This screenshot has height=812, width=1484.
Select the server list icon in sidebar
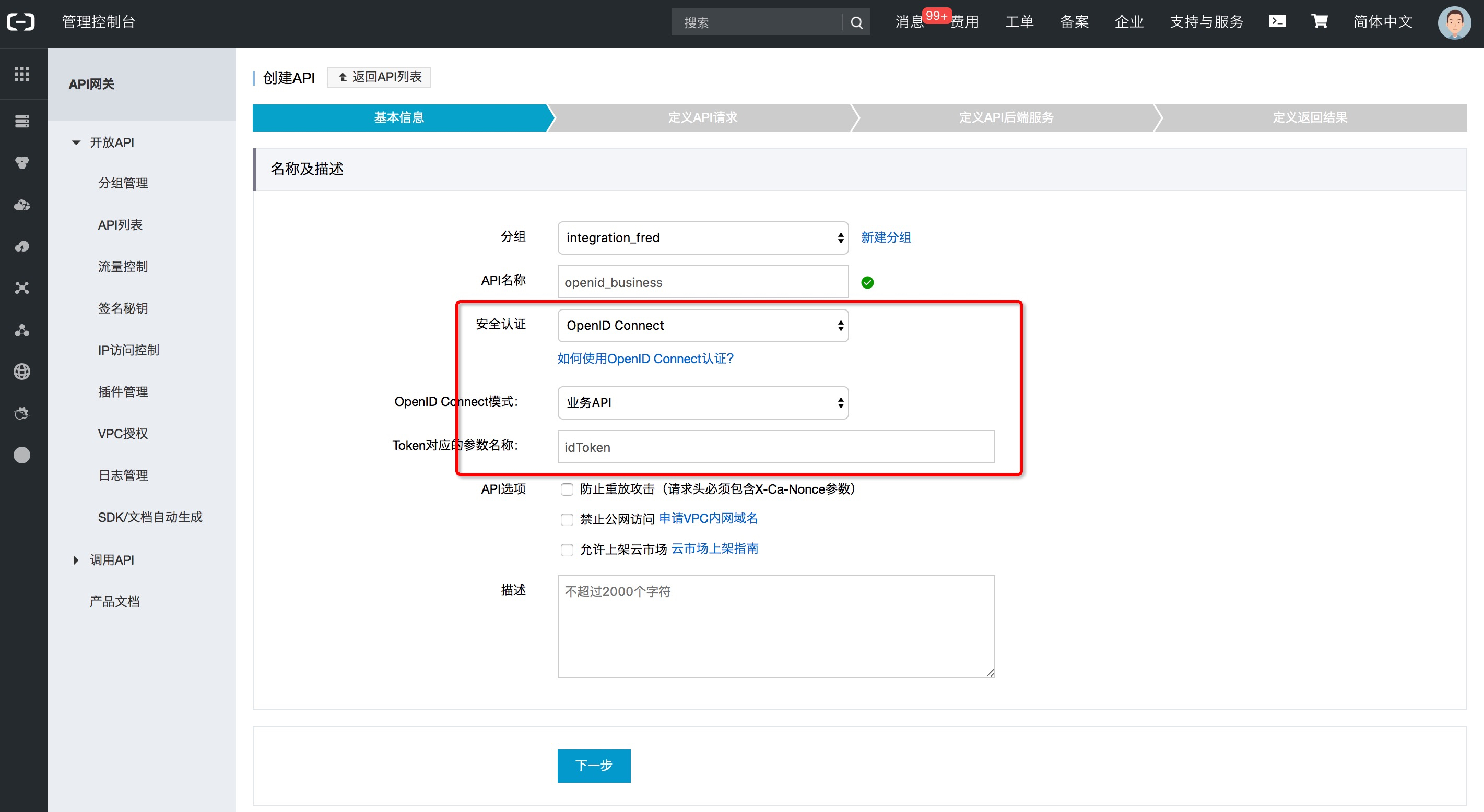coord(22,121)
